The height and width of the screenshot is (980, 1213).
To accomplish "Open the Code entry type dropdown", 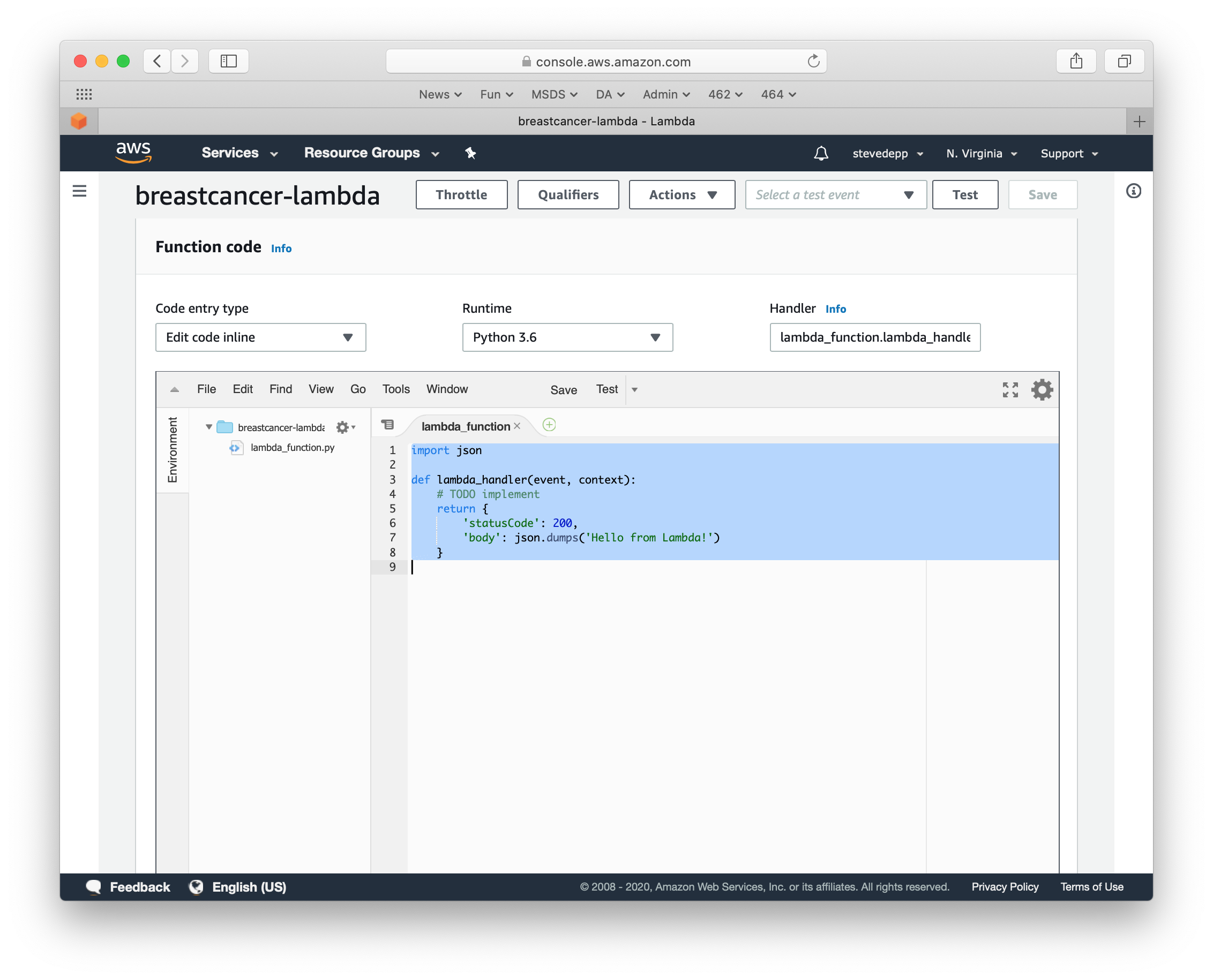I will coord(260,337).
